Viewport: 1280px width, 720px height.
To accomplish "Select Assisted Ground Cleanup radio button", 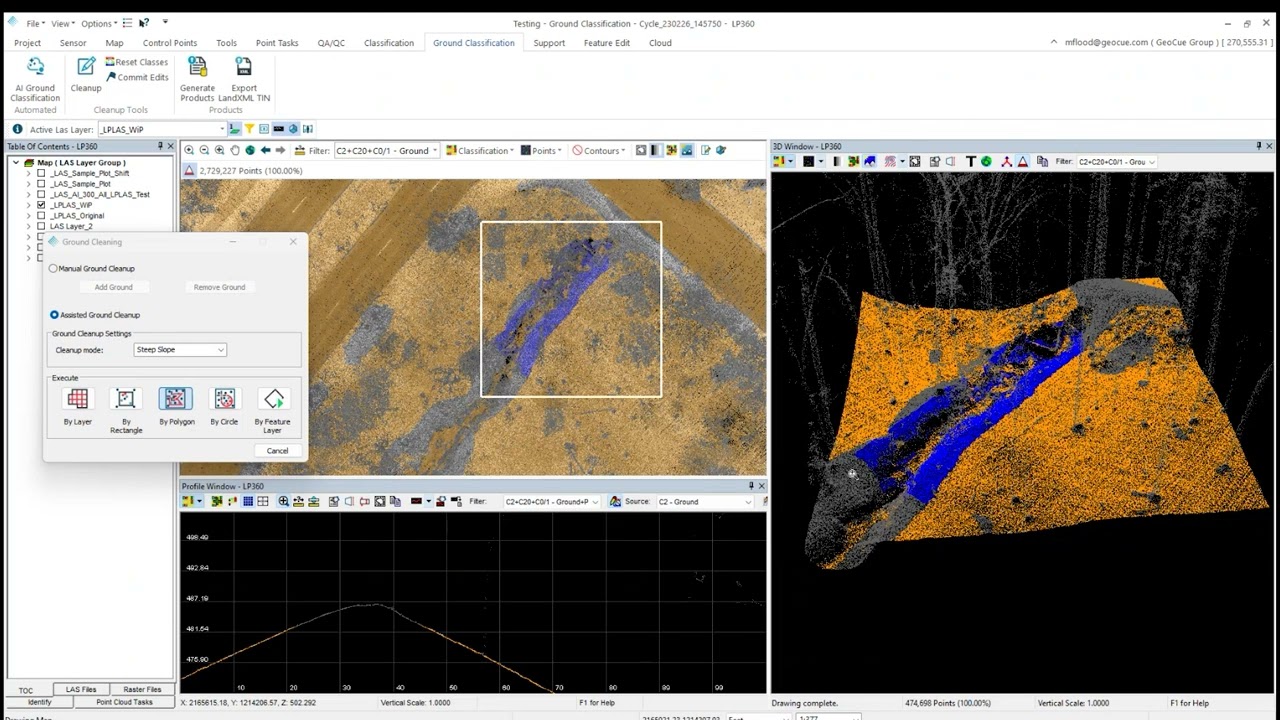I will [x=54, y=315].
